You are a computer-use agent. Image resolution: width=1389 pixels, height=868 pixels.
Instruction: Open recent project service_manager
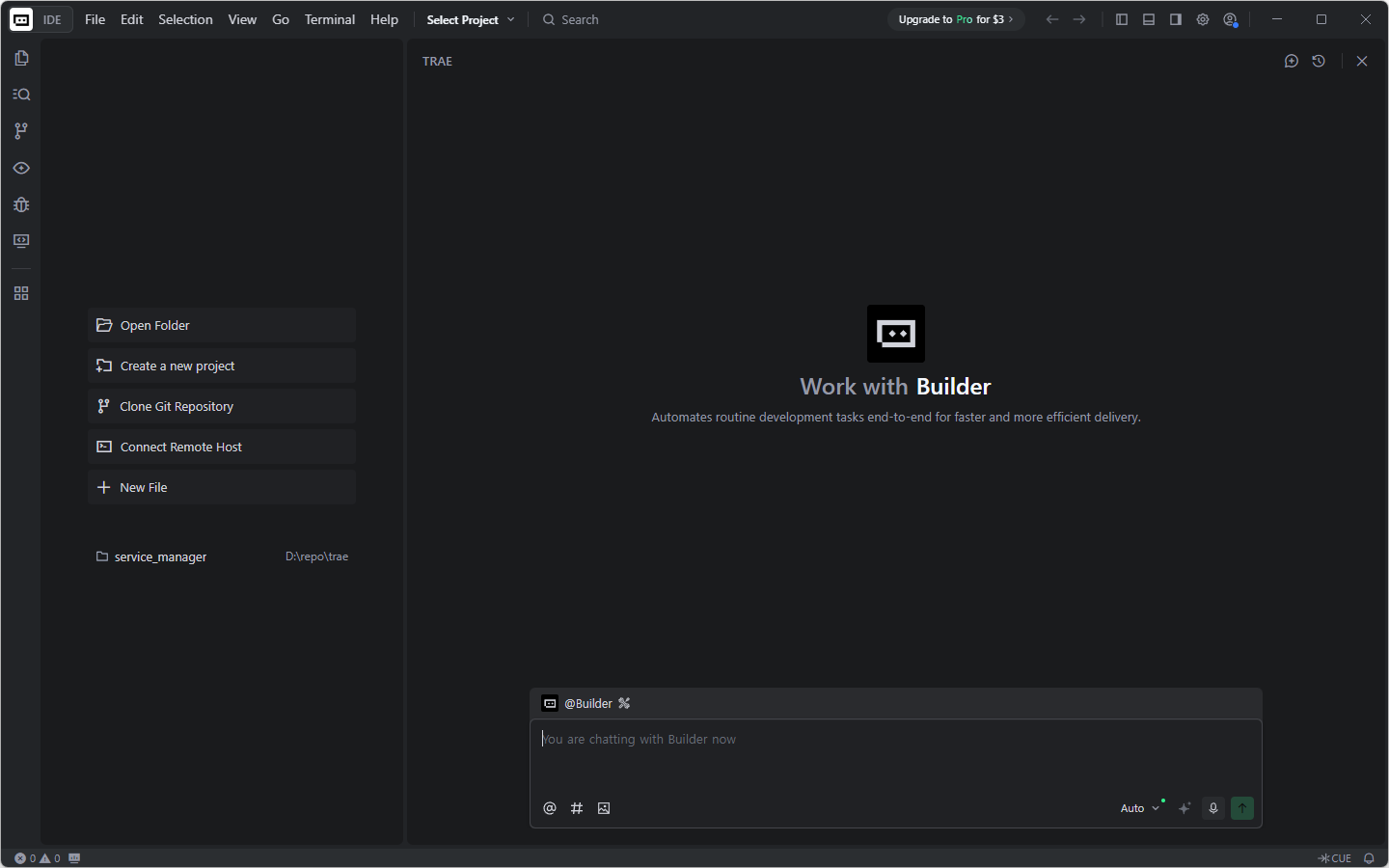tap(222, 556)
